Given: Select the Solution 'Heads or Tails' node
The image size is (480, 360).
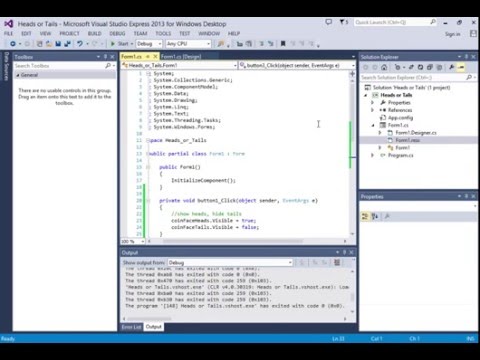Looking at the screenshot, I should click(411, 87).
